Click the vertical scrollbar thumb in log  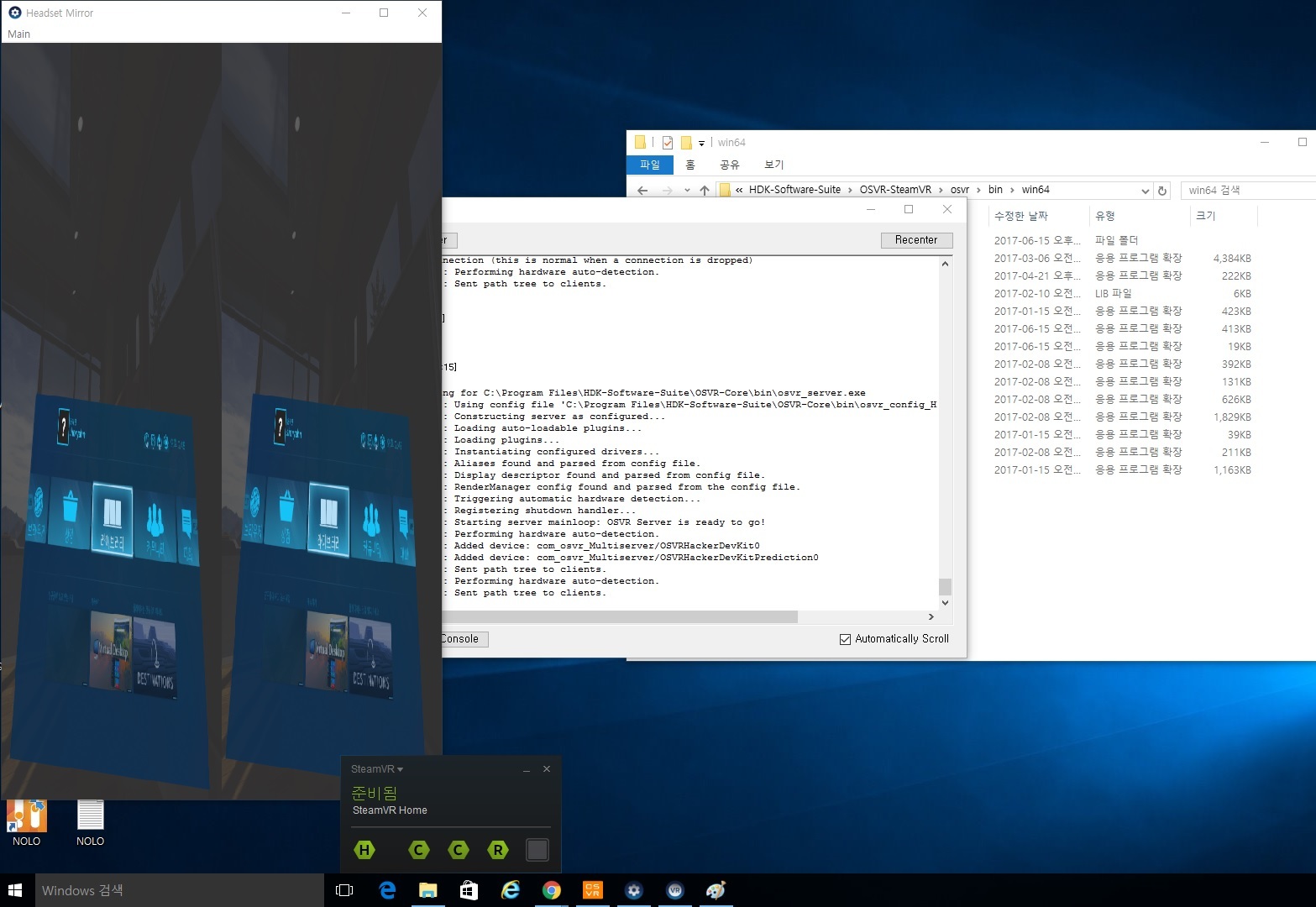(945, 586)
